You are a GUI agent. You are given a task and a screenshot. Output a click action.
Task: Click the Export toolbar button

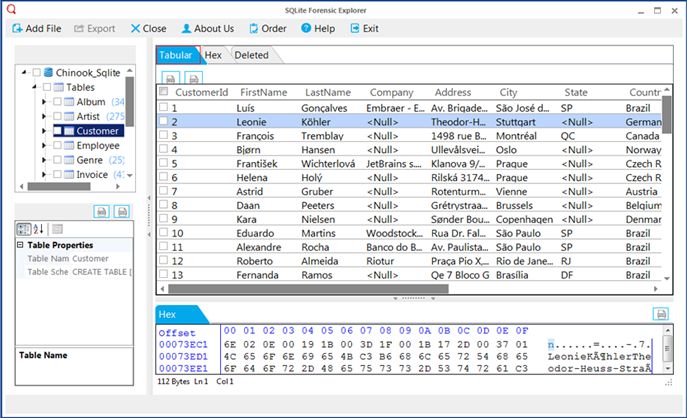click(x=95, y=28)
